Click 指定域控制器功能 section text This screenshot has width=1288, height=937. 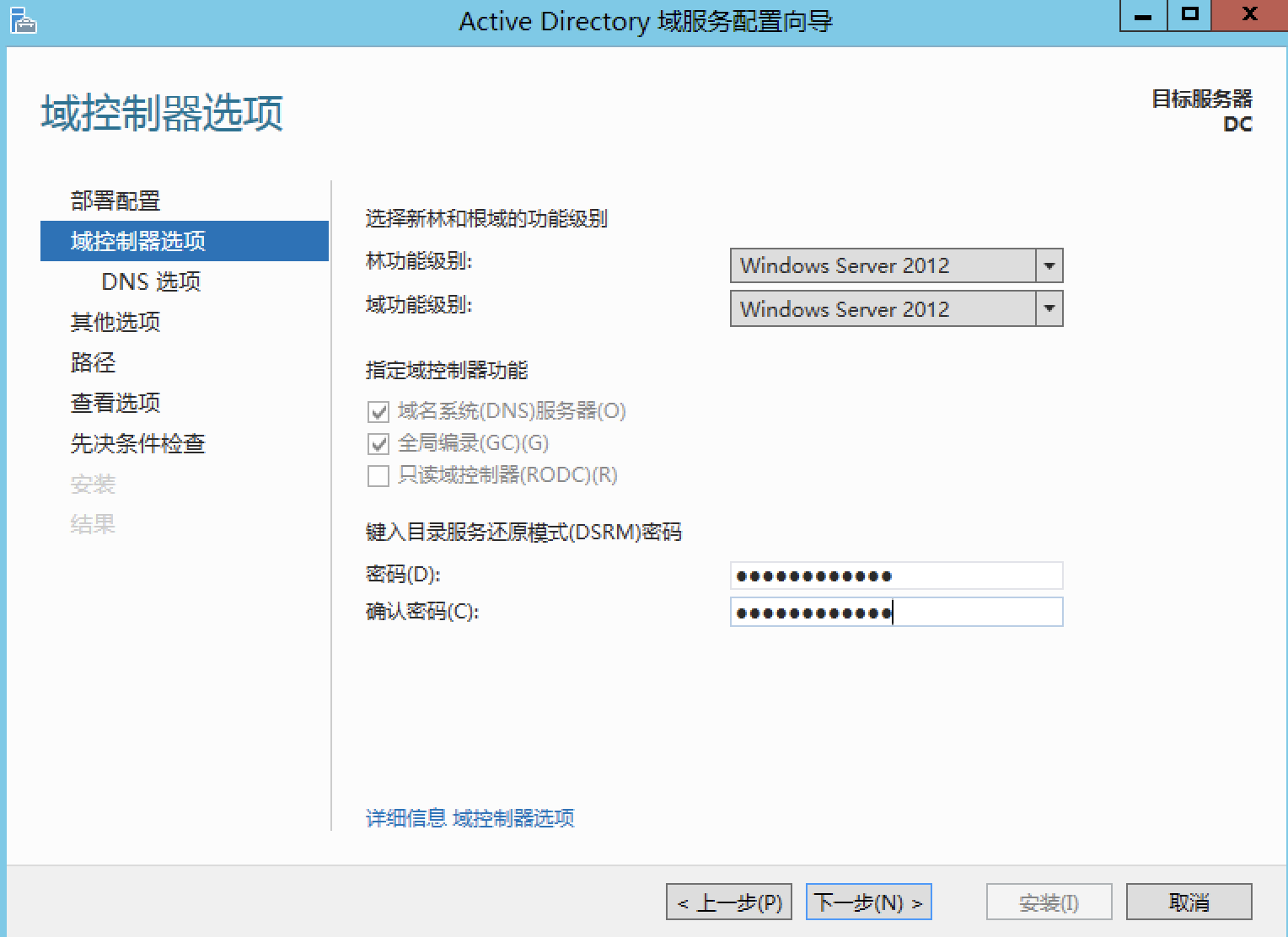click(447, 370)
